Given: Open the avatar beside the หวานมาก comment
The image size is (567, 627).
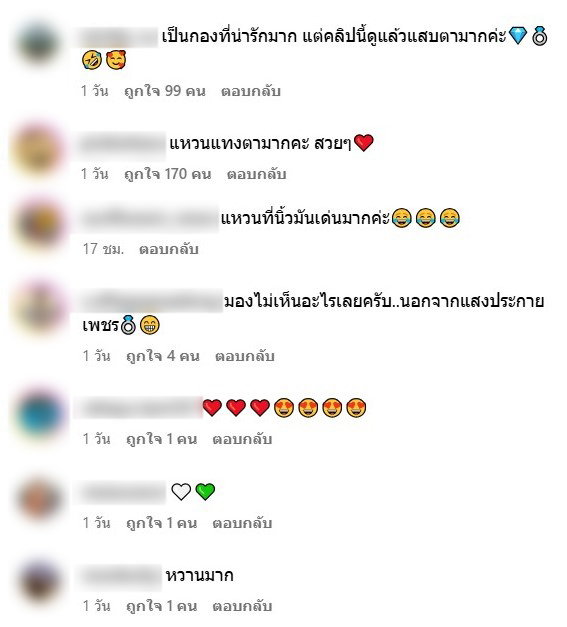Looking at the screenshot, I should tap(39, 583).
